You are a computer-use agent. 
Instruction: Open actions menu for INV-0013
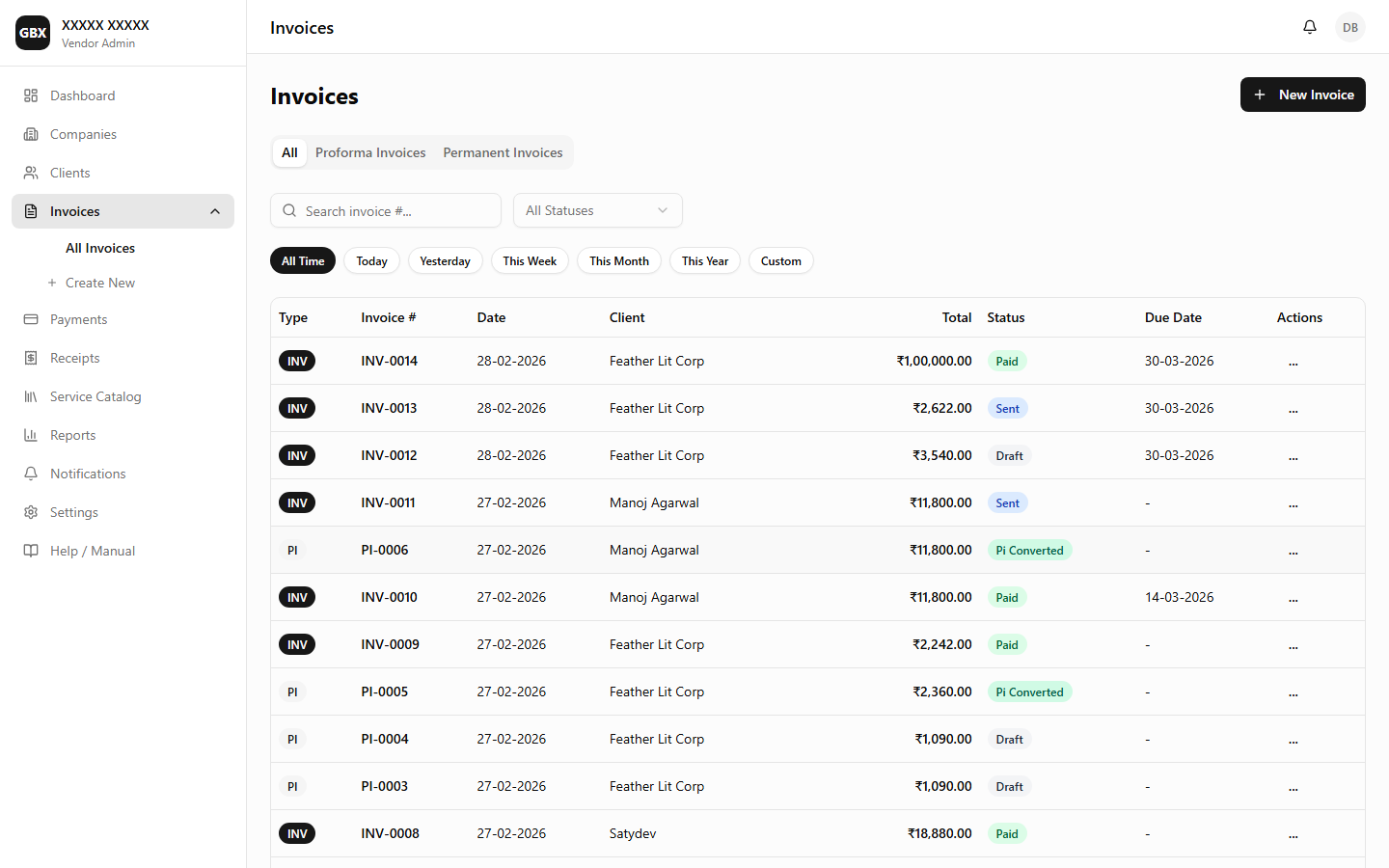coord(1293,409)
